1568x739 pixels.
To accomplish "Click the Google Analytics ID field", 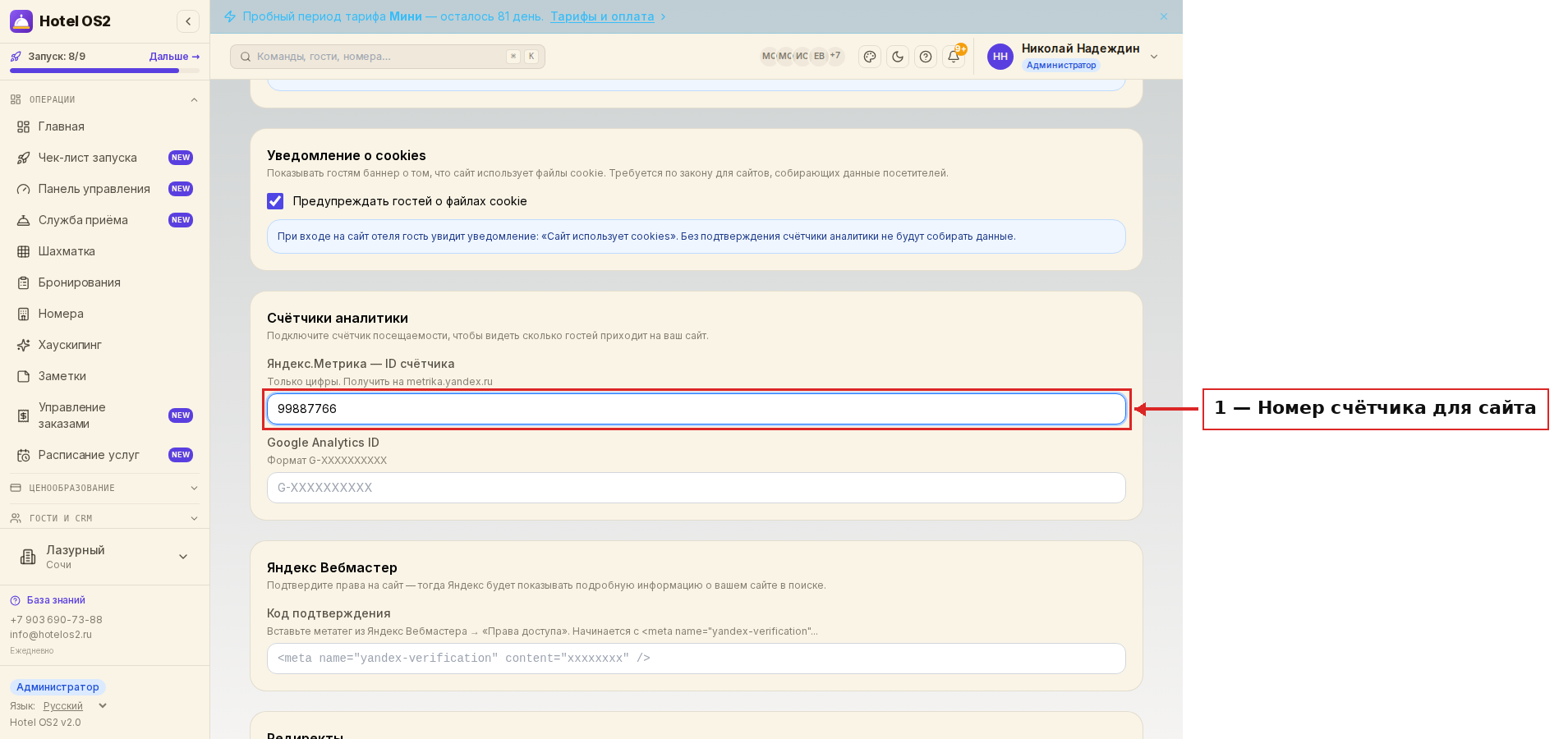I will point(697,488).
